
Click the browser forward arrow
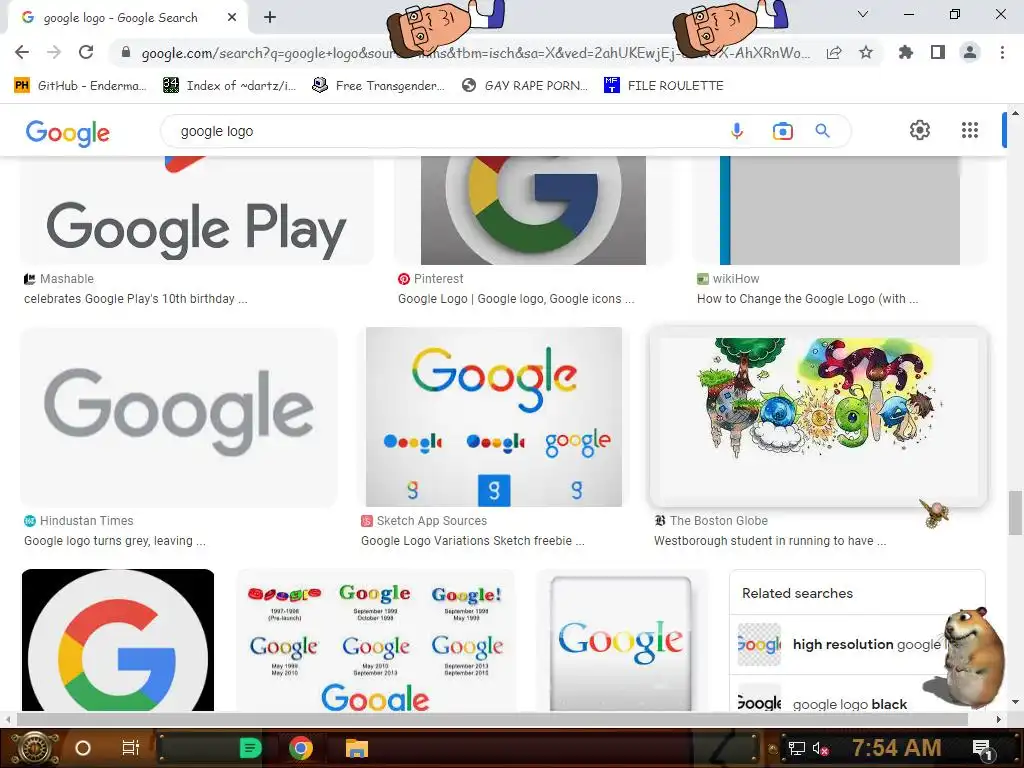pyautogui.click(x=54, y=52)
